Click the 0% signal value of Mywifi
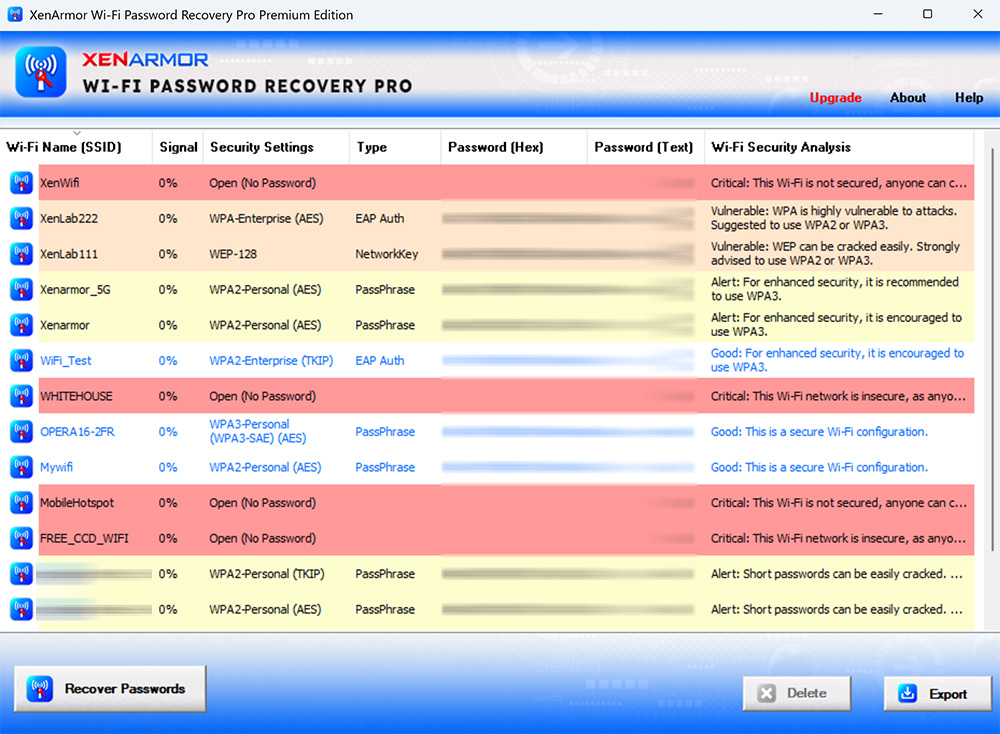 tap(168, 467)
